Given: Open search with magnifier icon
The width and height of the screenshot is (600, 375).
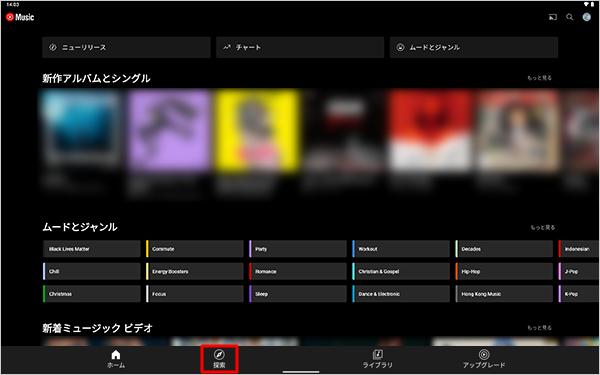Looking at the screenshot, I should 570,17.
